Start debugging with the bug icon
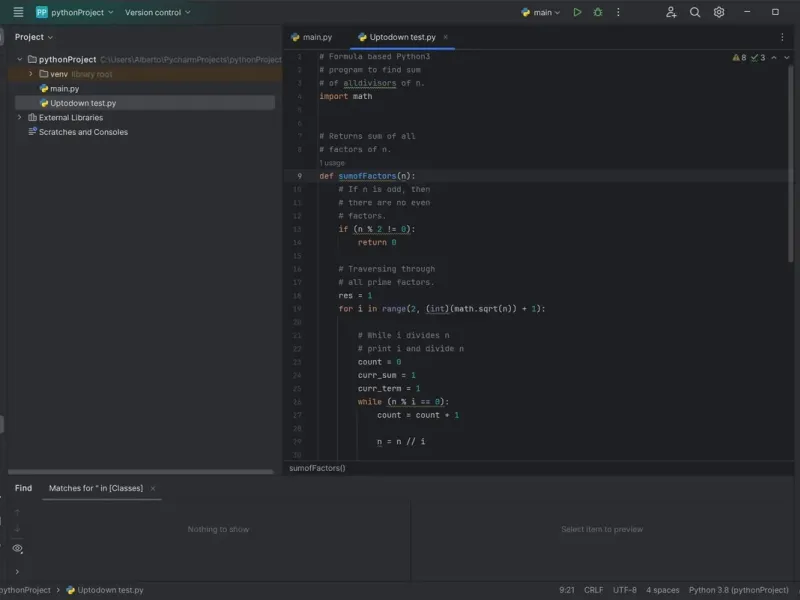The height and width of the screenshot is (600, 800). pos(598,12)
